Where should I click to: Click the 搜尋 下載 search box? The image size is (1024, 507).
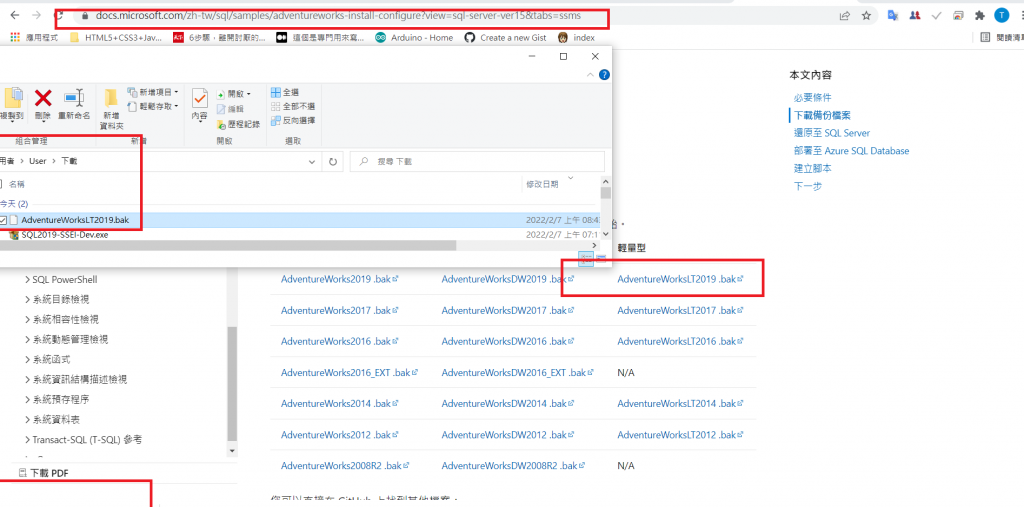pyautogui.click(x=477, y=161)
